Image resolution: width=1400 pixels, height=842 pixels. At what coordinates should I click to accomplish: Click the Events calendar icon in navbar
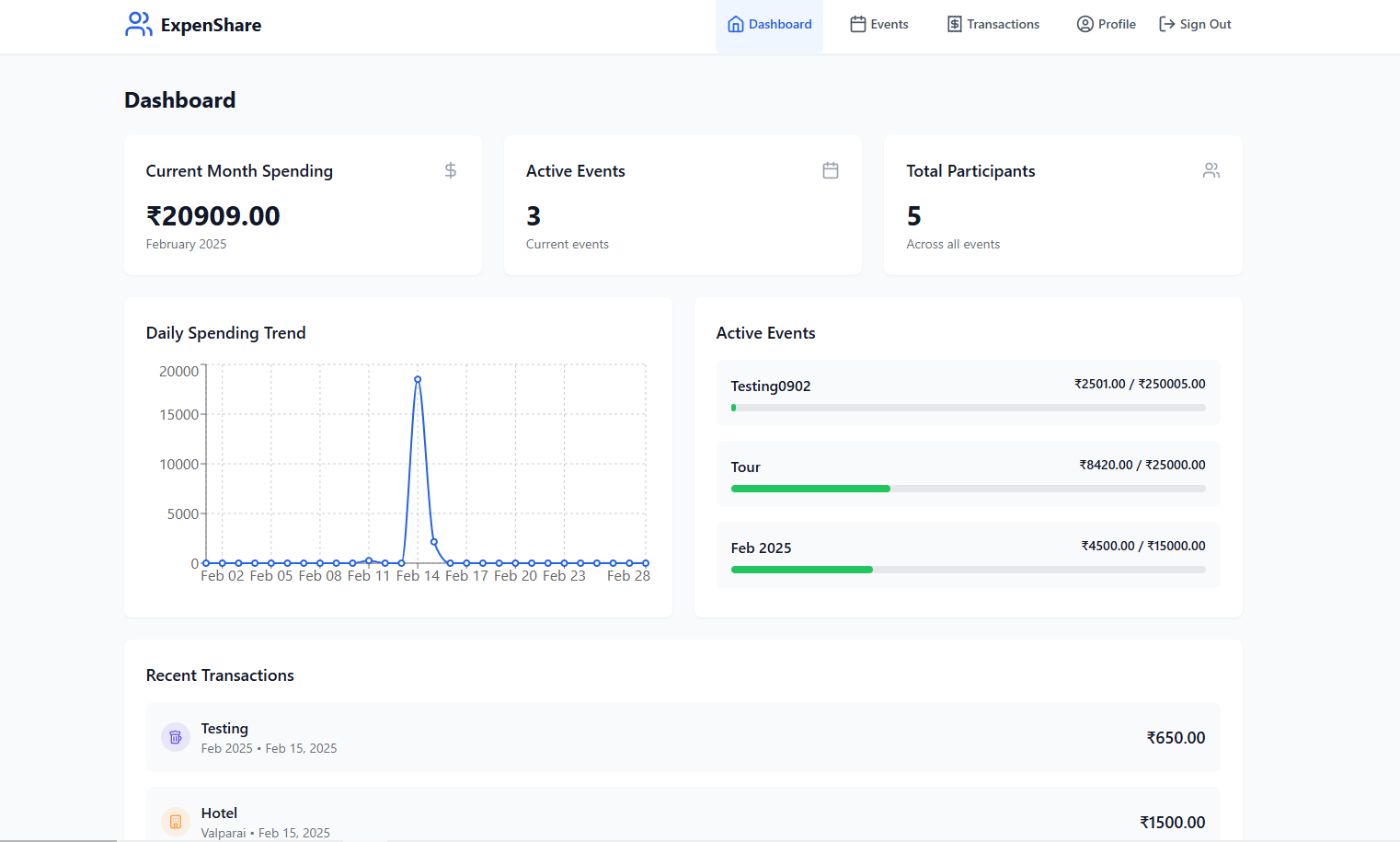coord(858,24)
